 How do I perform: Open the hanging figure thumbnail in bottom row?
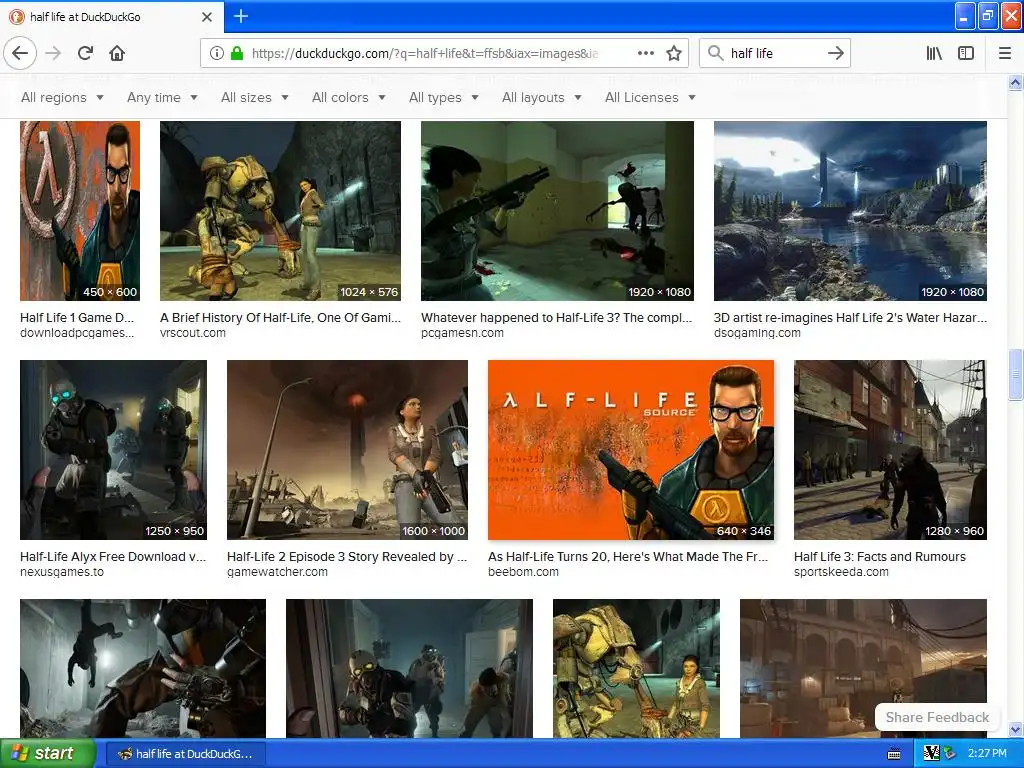143,668
